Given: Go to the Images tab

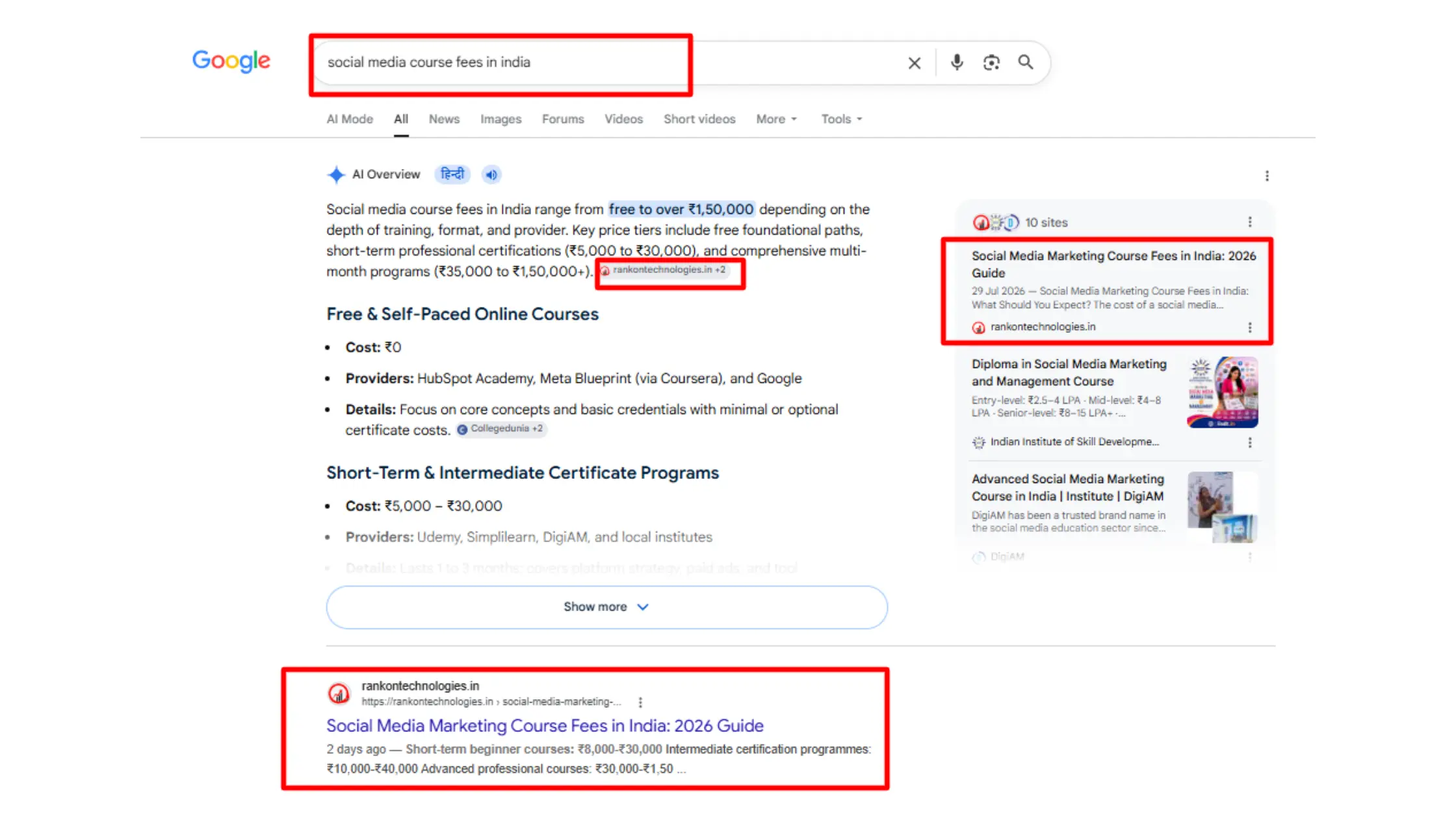Looking at the screenshot, I should point(500,119).
